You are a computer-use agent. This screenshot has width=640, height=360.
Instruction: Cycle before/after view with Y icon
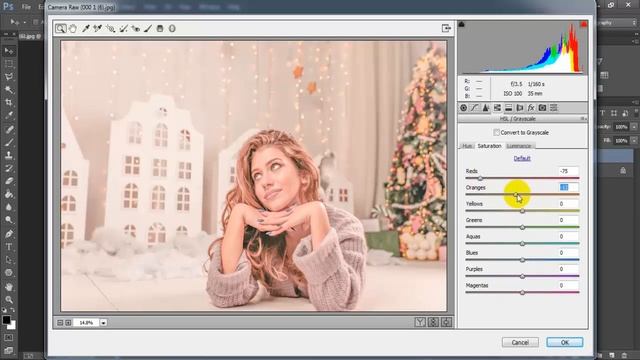(x=420, y=322)
